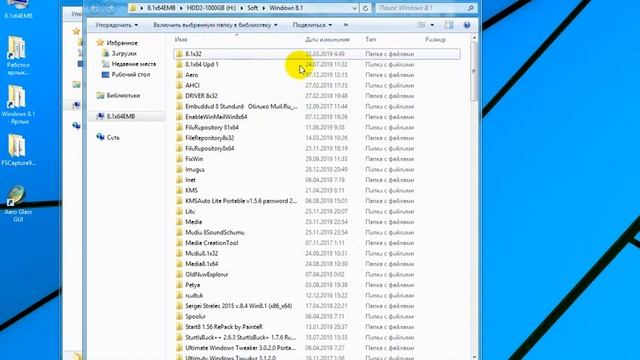
Task: Click the HDD2-1000GB (H:) breadcrumb
Action: coord(211,8)
